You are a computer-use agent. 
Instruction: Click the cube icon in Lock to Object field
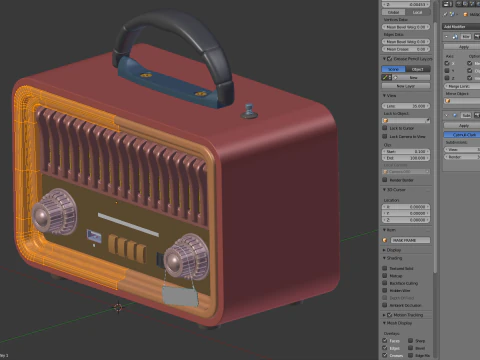[386, 121]
